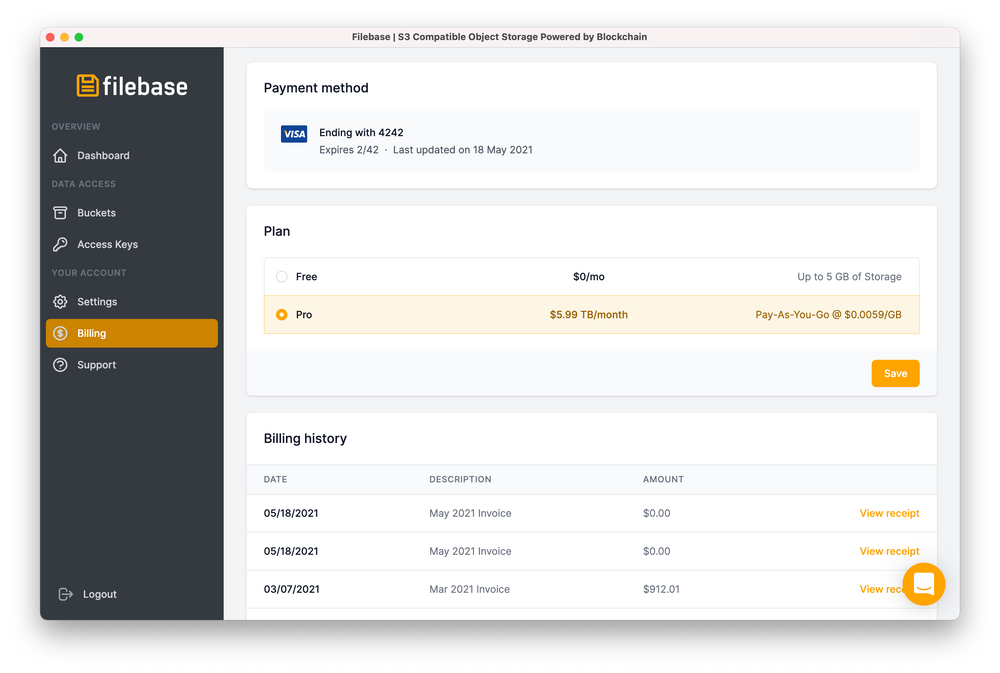
Task: Click the Billing dollar icon
Action: click(61, 333)
